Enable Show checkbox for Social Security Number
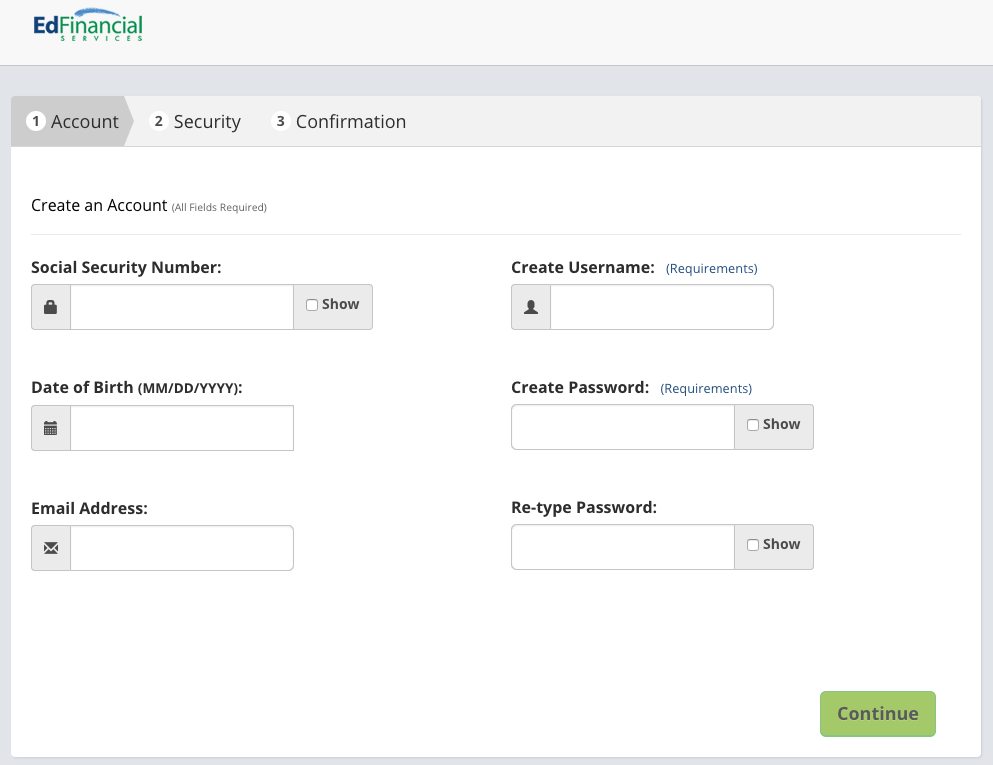The height and width of the screenshot is (765, 993). click(x=312, y=305)
